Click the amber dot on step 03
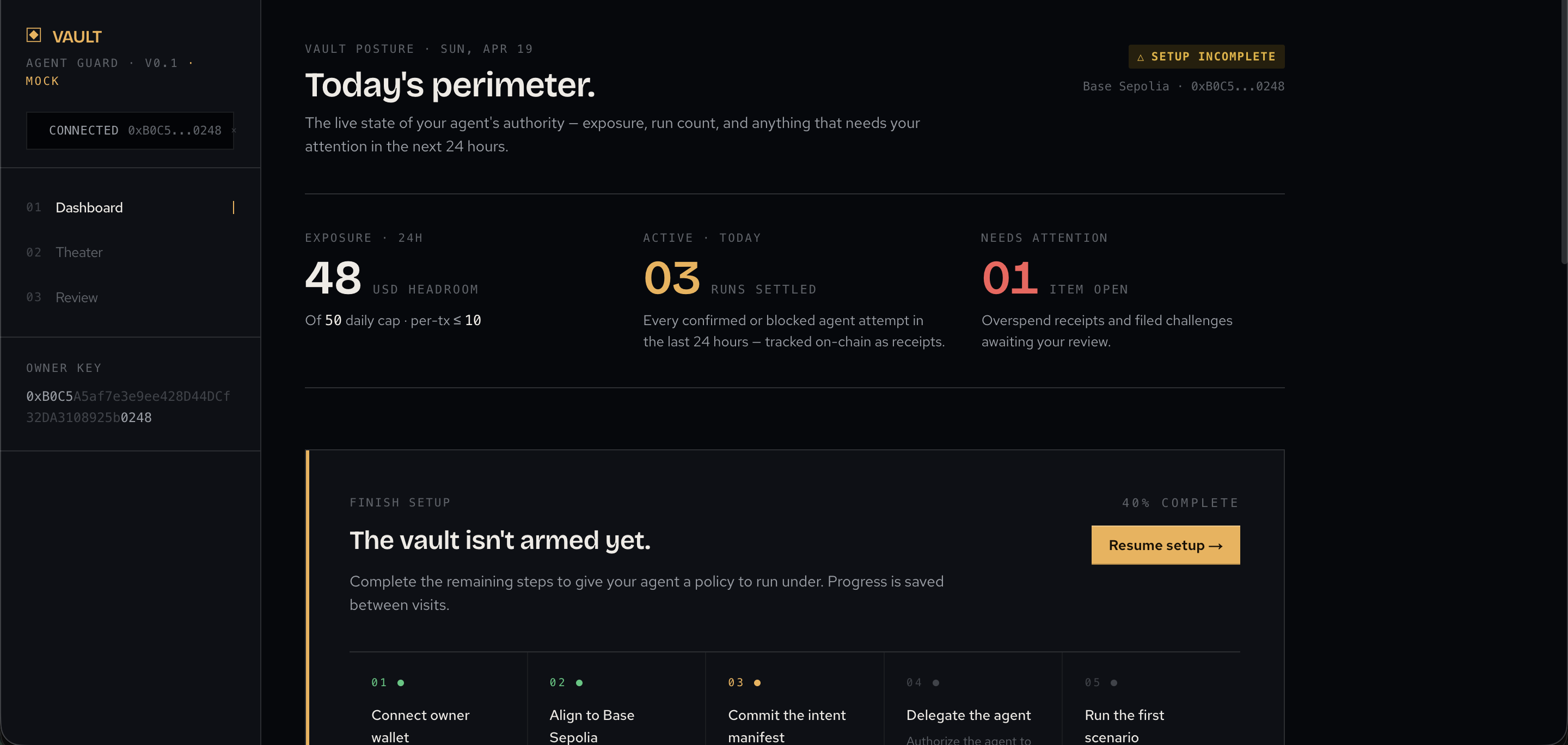The width and height of the screenshot is (1568, 745). (x=757, y=683)
